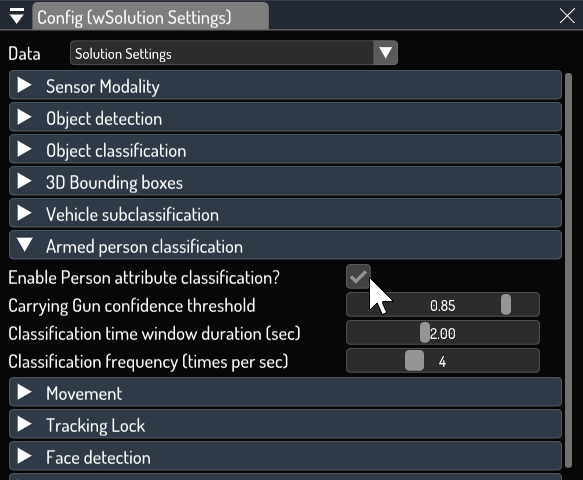Expand the Sensor Modality section arrow

(25, 86)
